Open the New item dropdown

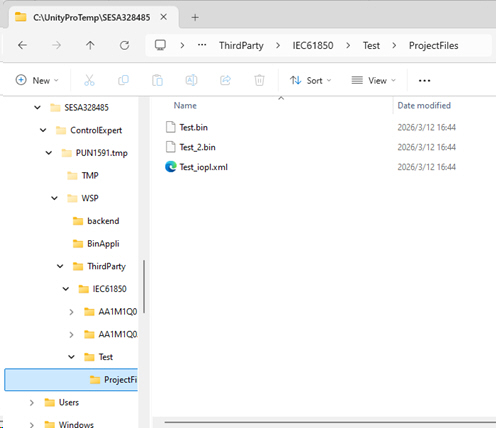pos(37,80)
